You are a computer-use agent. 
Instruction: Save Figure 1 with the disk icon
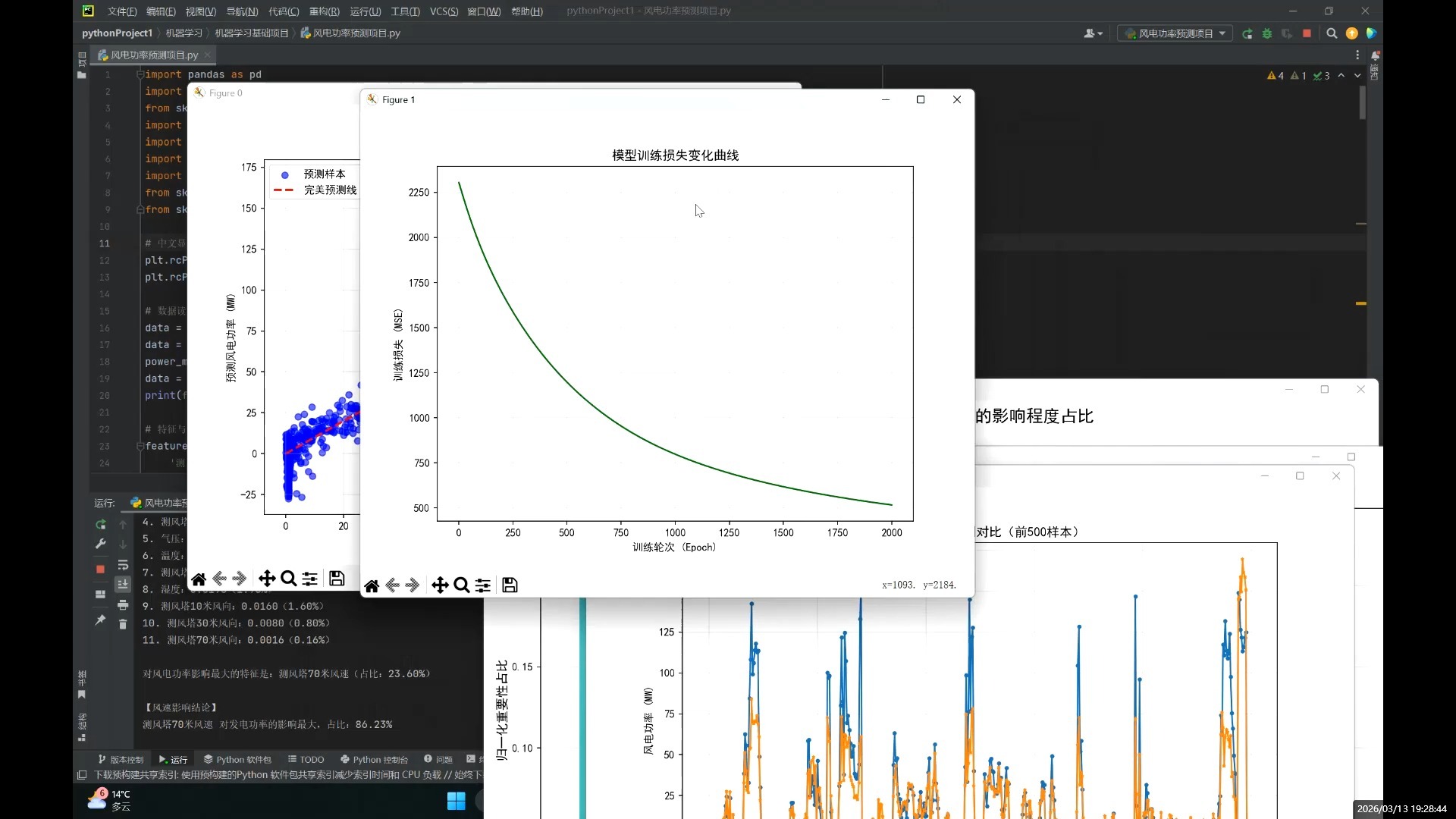(x=510, y=585)
